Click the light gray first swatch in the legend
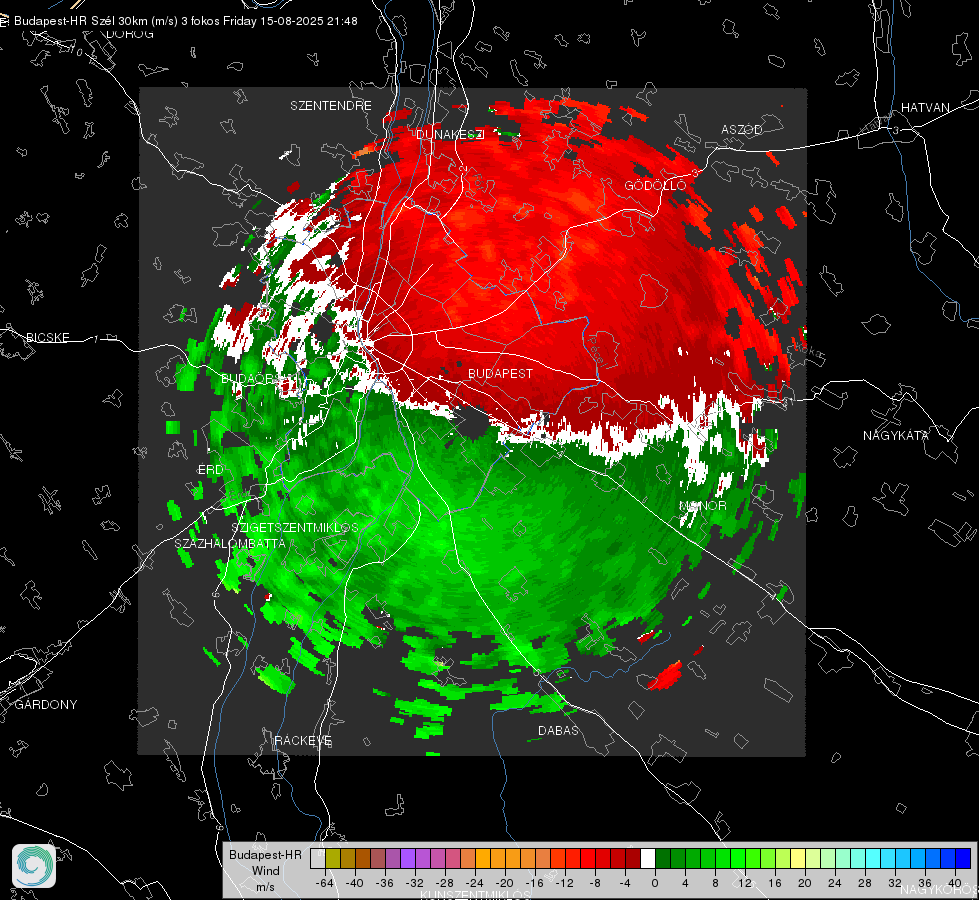Viewport: 979px width, 900px height. click(x=318, y=859)
